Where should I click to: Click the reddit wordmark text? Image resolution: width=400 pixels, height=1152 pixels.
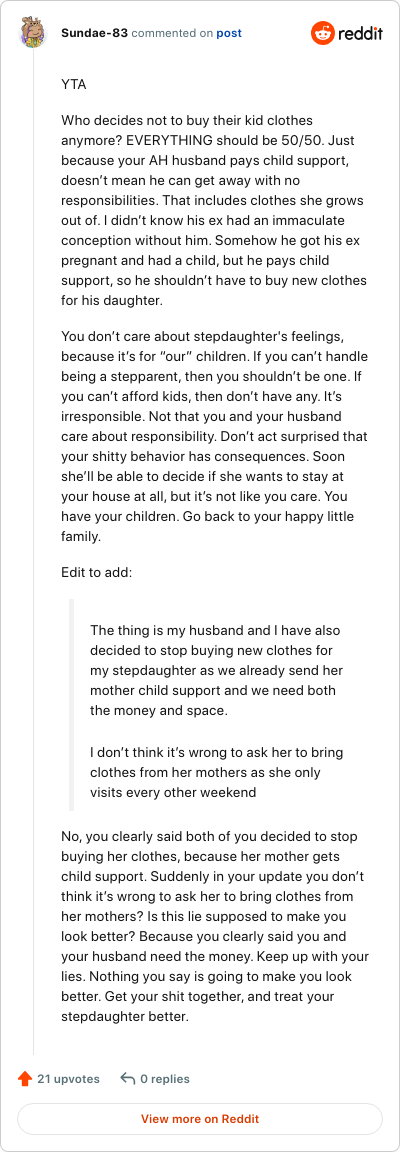click(360, 33)
